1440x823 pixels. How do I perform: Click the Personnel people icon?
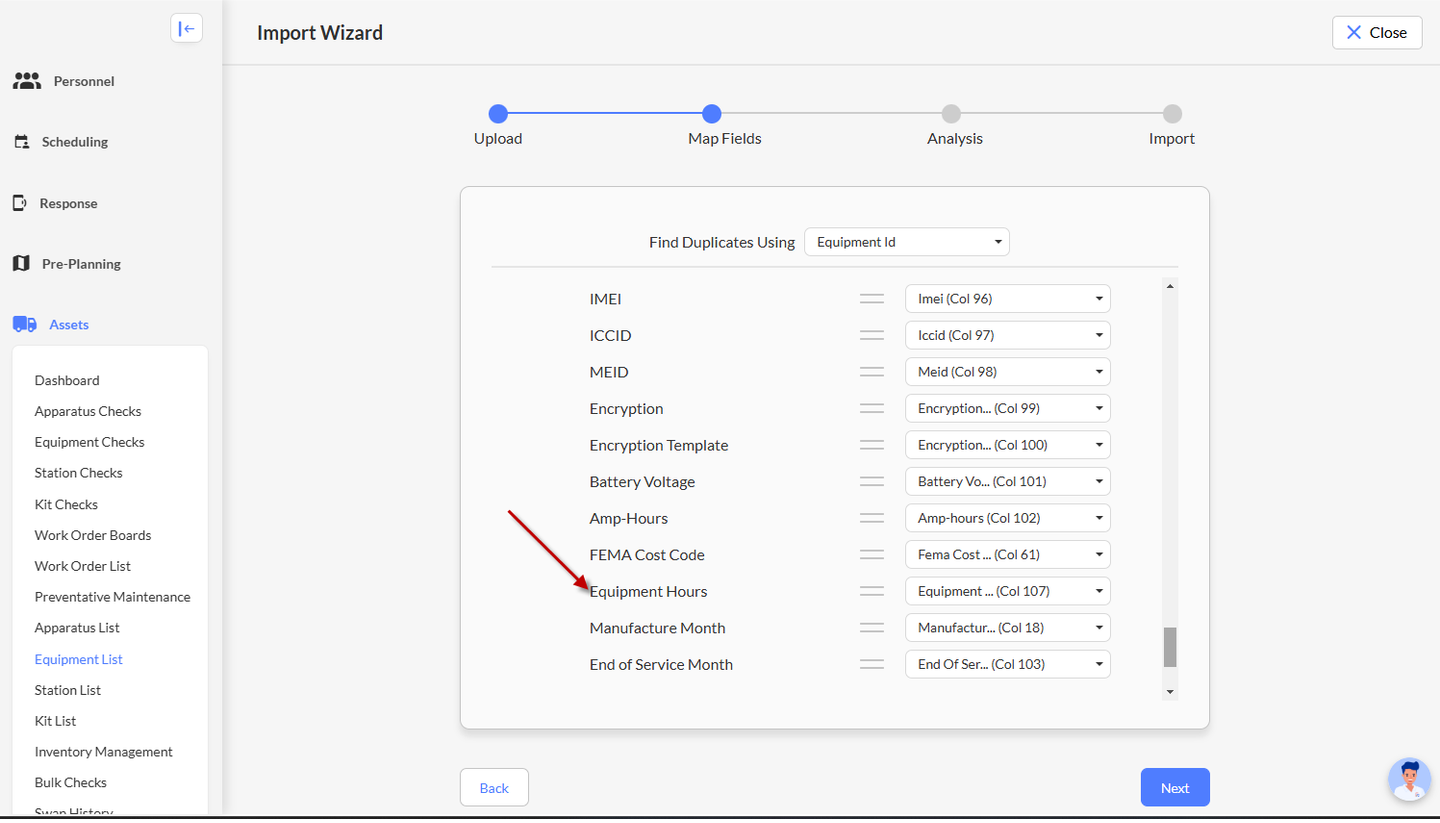[27, 81]
